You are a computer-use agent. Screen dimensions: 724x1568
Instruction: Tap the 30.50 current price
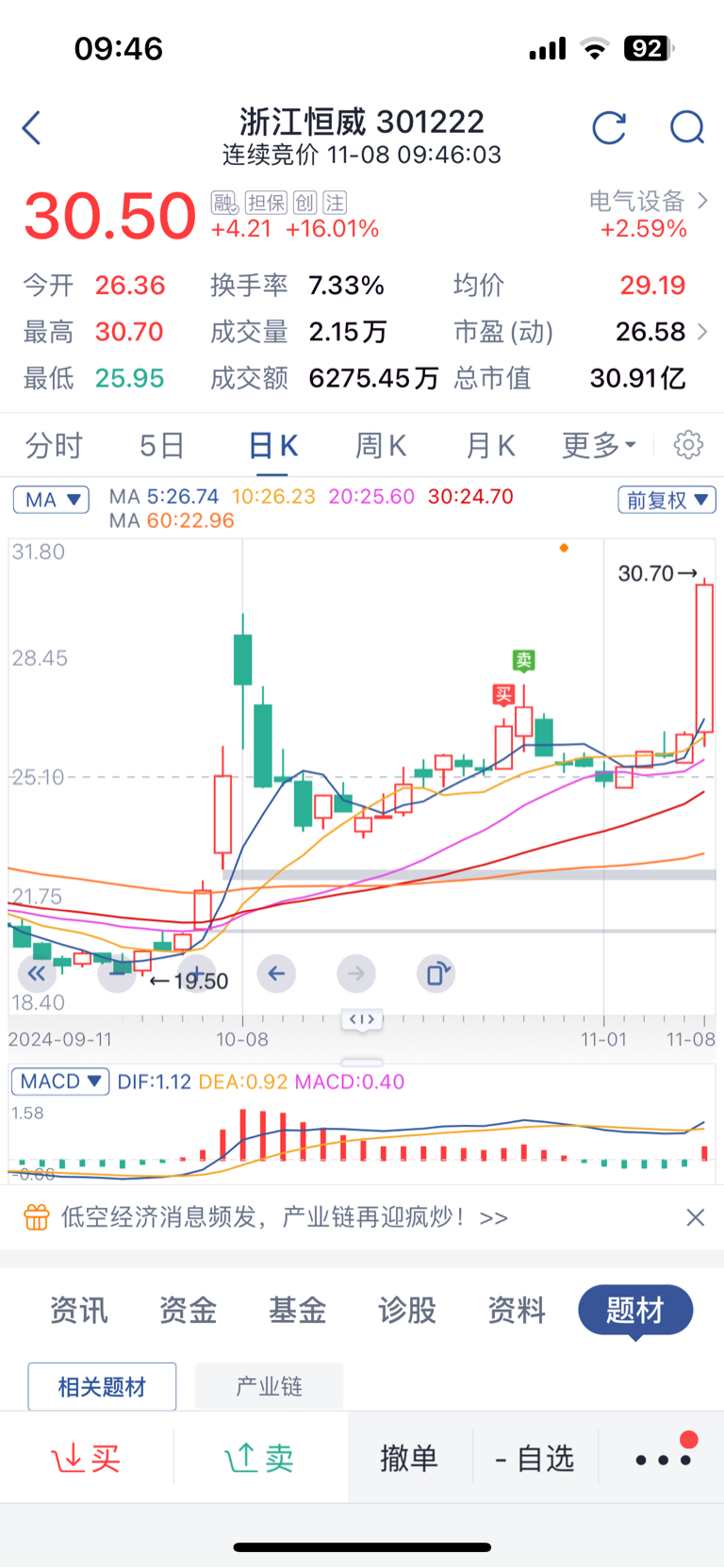pos(109,216)
